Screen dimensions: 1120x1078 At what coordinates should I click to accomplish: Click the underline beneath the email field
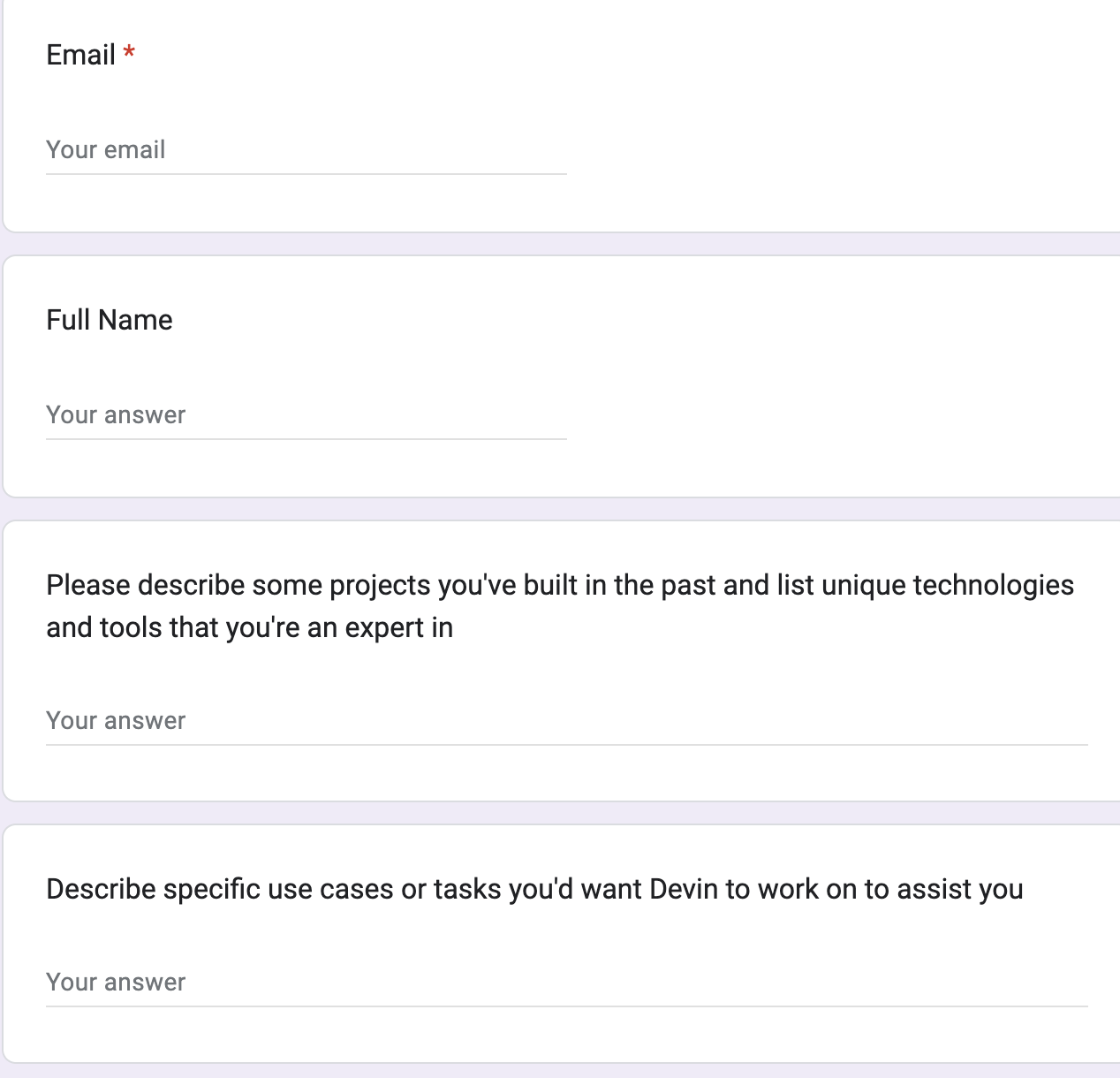pyautogui.click(x=306, y=174)
